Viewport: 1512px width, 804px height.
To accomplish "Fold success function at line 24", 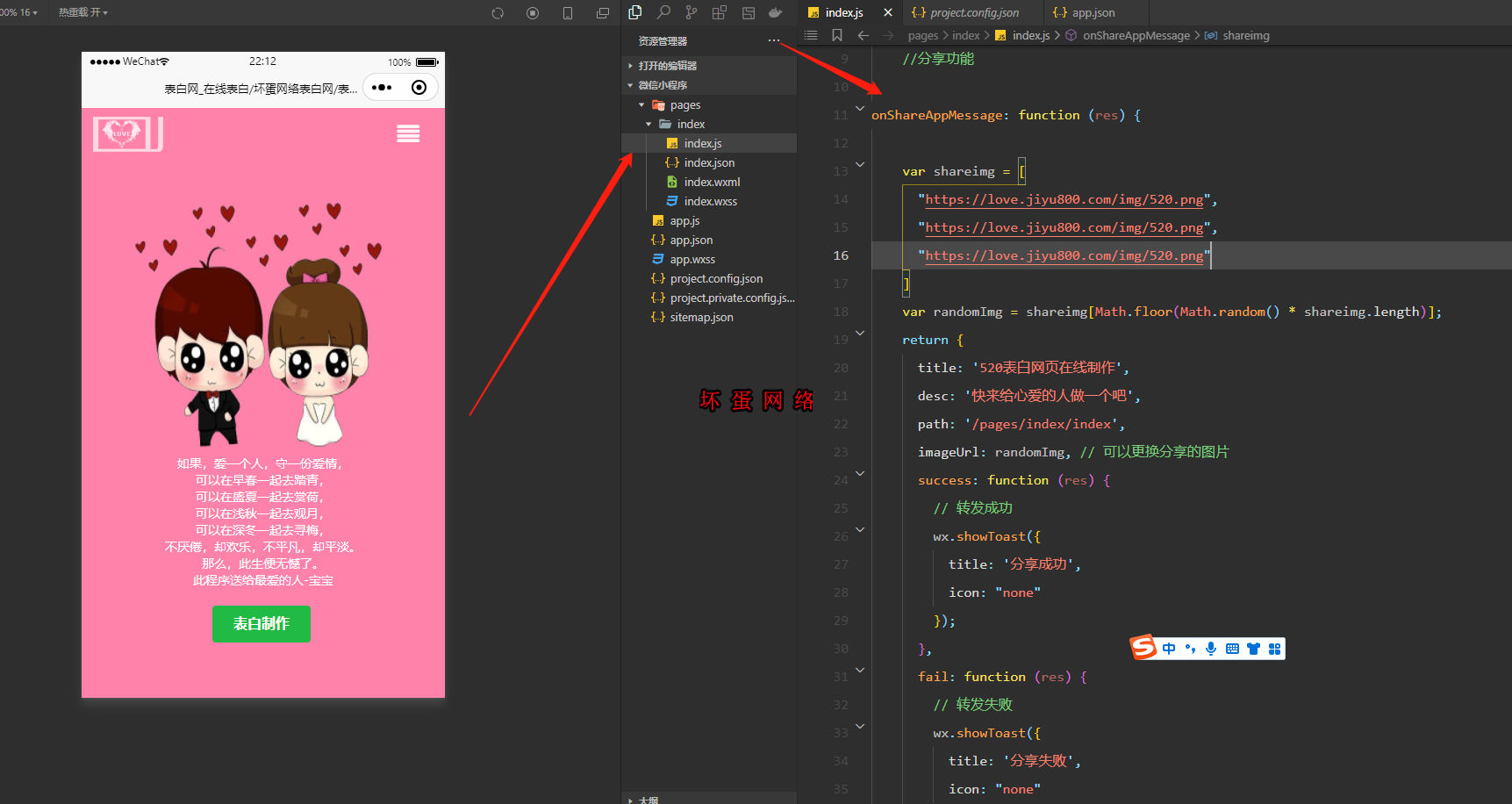I will pos(860,473).
